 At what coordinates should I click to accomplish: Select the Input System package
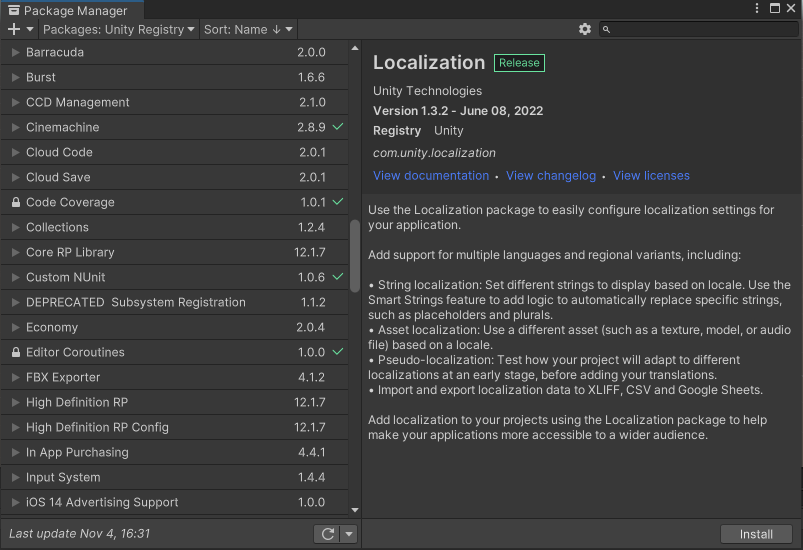coord(174,477)
